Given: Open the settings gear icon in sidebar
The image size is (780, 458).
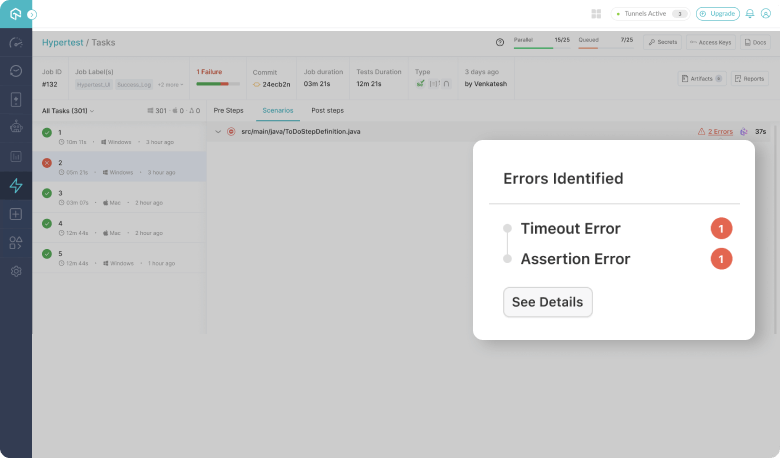Looking at the screenshot, I should point(16,271).
